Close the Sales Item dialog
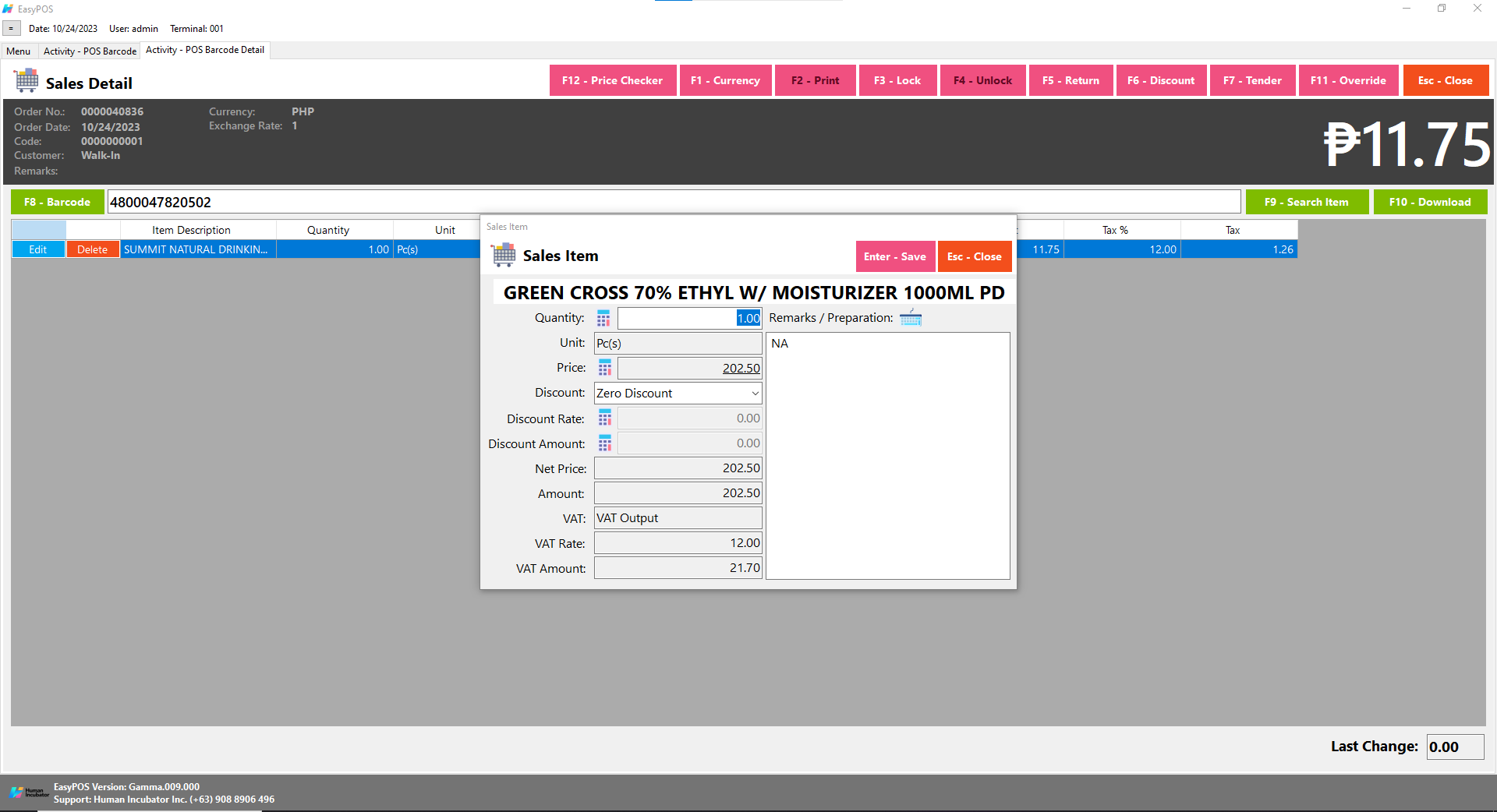 click(975, 256)
